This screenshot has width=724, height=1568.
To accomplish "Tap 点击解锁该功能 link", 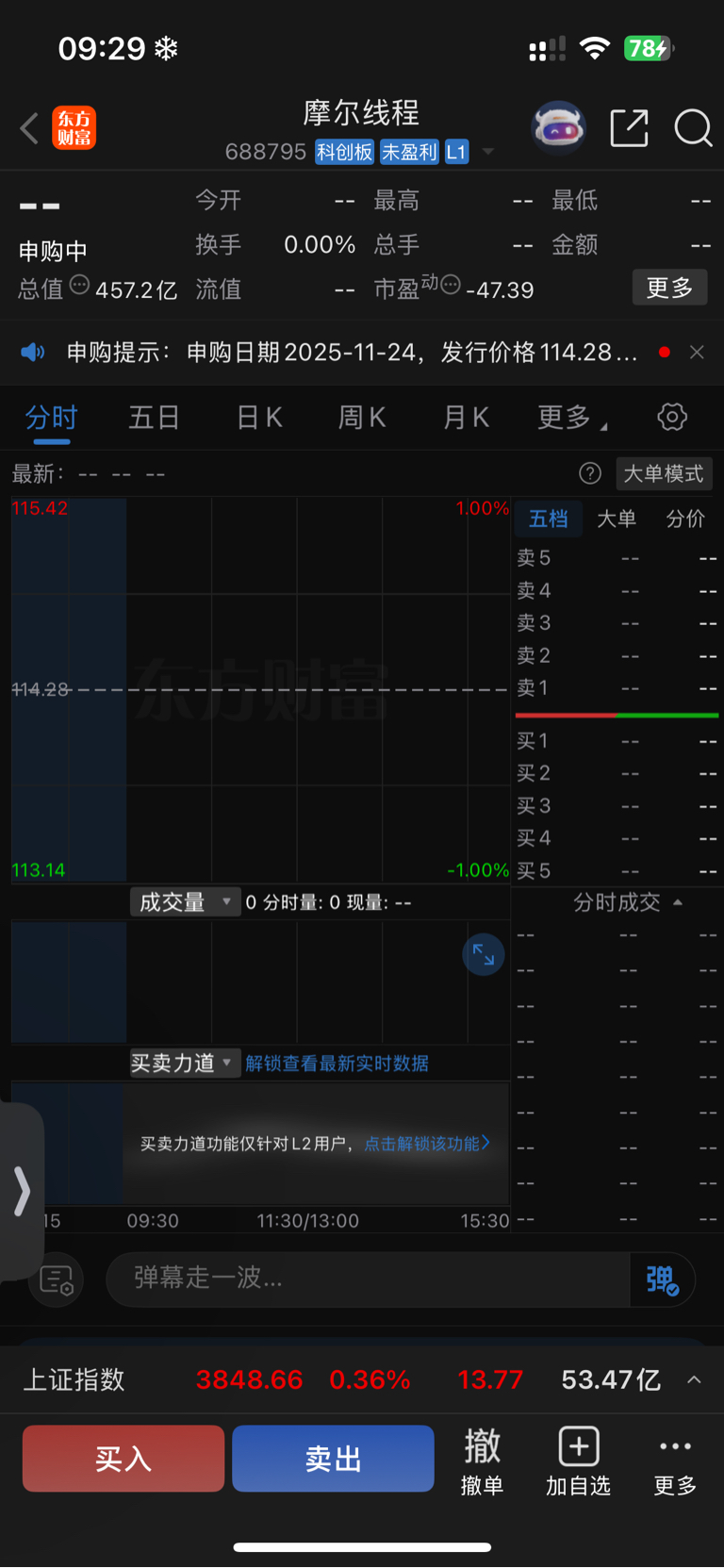I will (427, 1144).
